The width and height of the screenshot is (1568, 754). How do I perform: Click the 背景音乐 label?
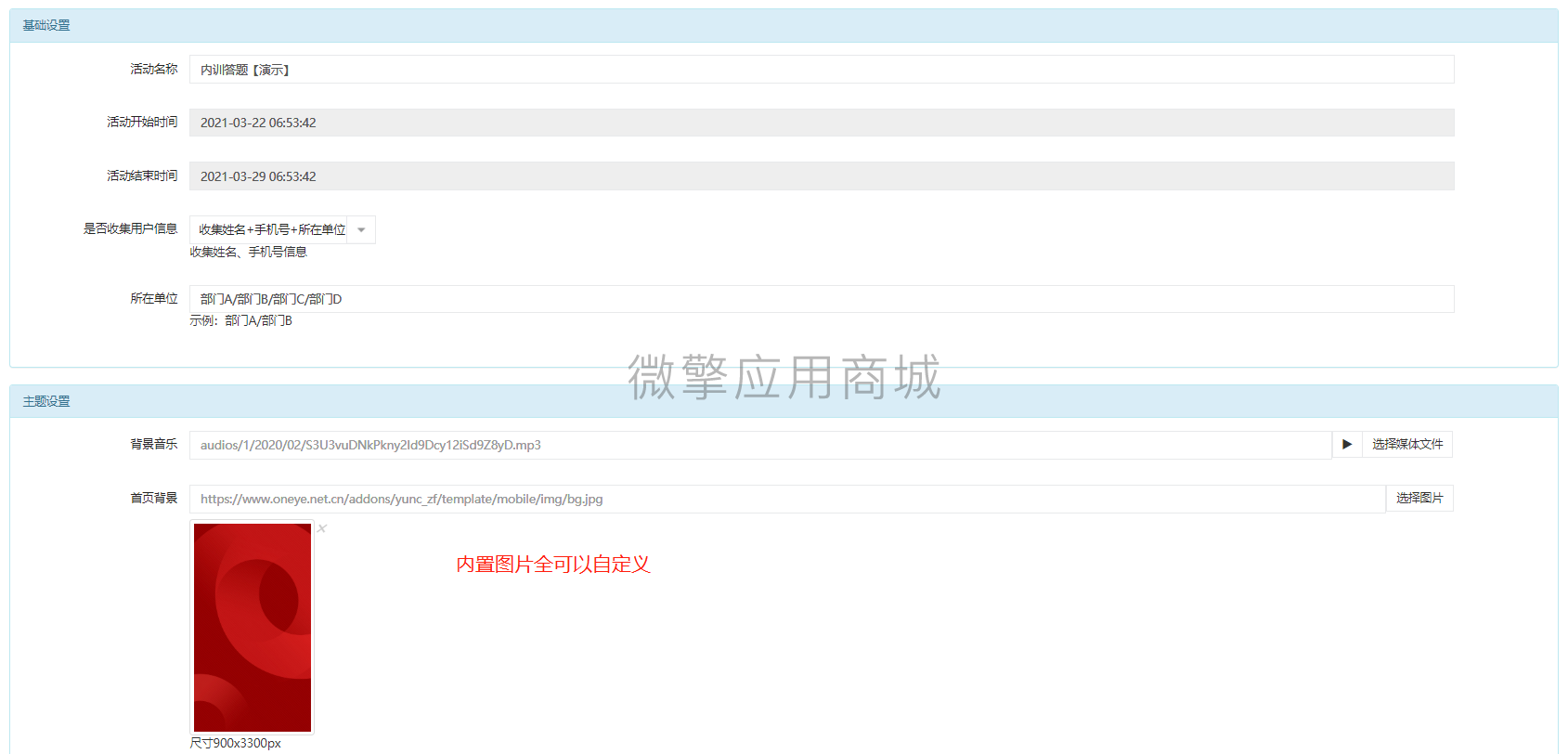[153, 444]
